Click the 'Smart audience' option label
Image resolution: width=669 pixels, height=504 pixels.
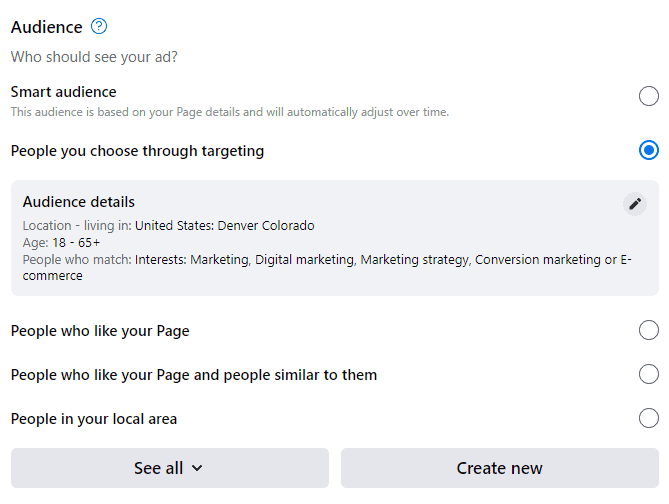(x=63, y=92)
